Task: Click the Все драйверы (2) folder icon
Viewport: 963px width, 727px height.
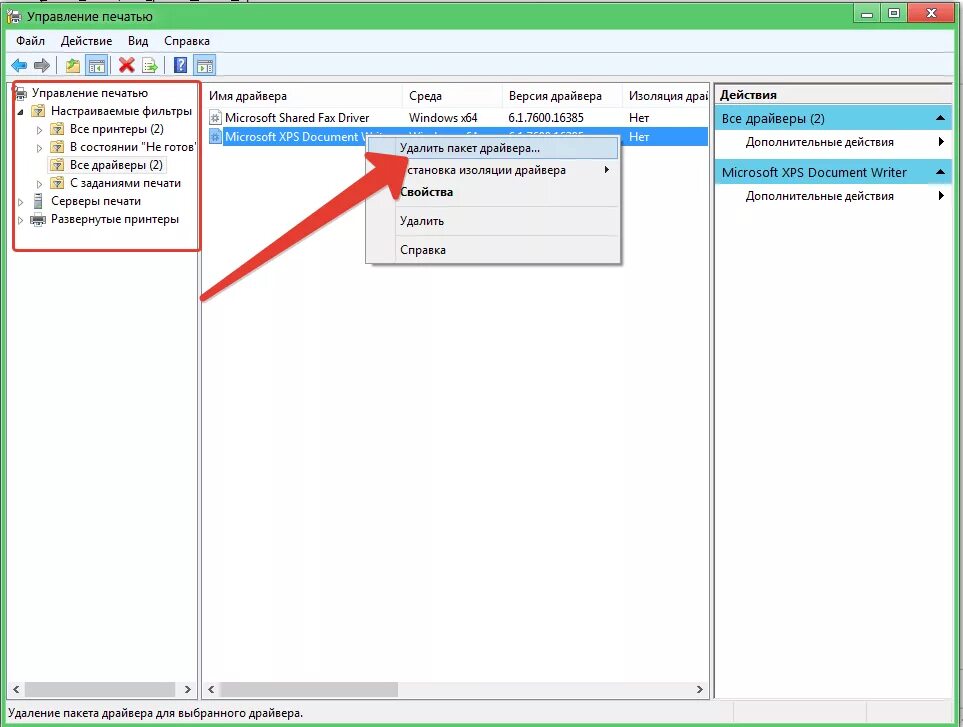Action: pyautogui.click(x=57, y=165)
